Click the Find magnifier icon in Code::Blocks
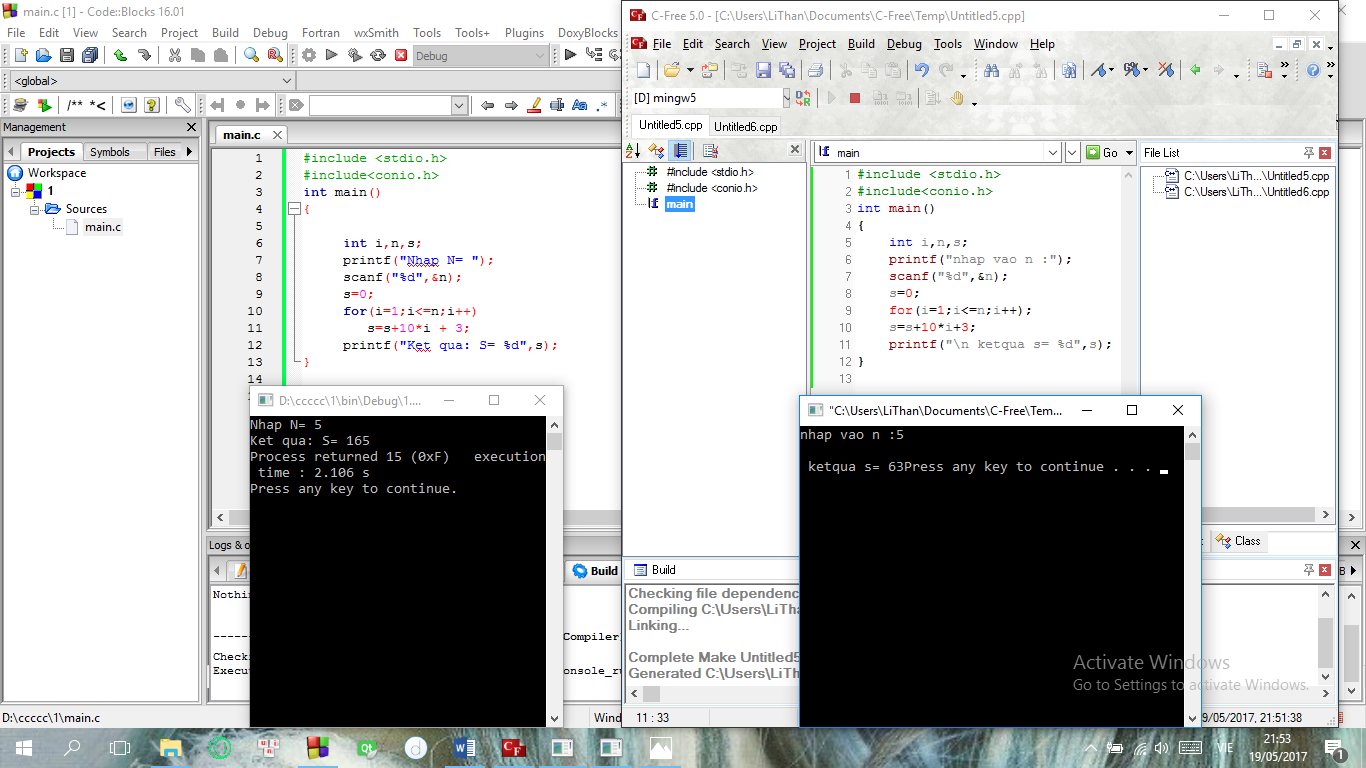 (x=251, y=56)
